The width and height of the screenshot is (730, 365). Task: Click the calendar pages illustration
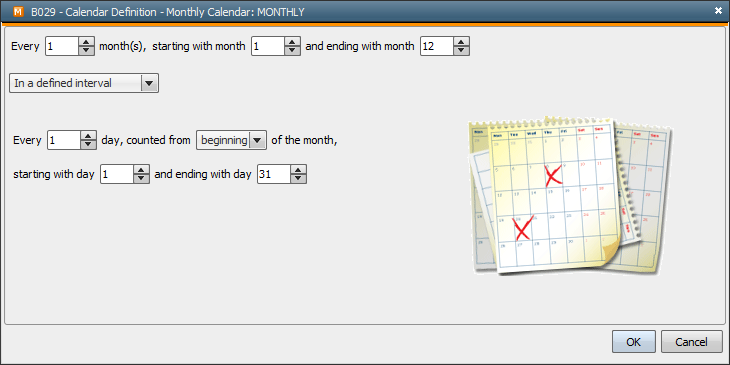(x=570, y=195)
